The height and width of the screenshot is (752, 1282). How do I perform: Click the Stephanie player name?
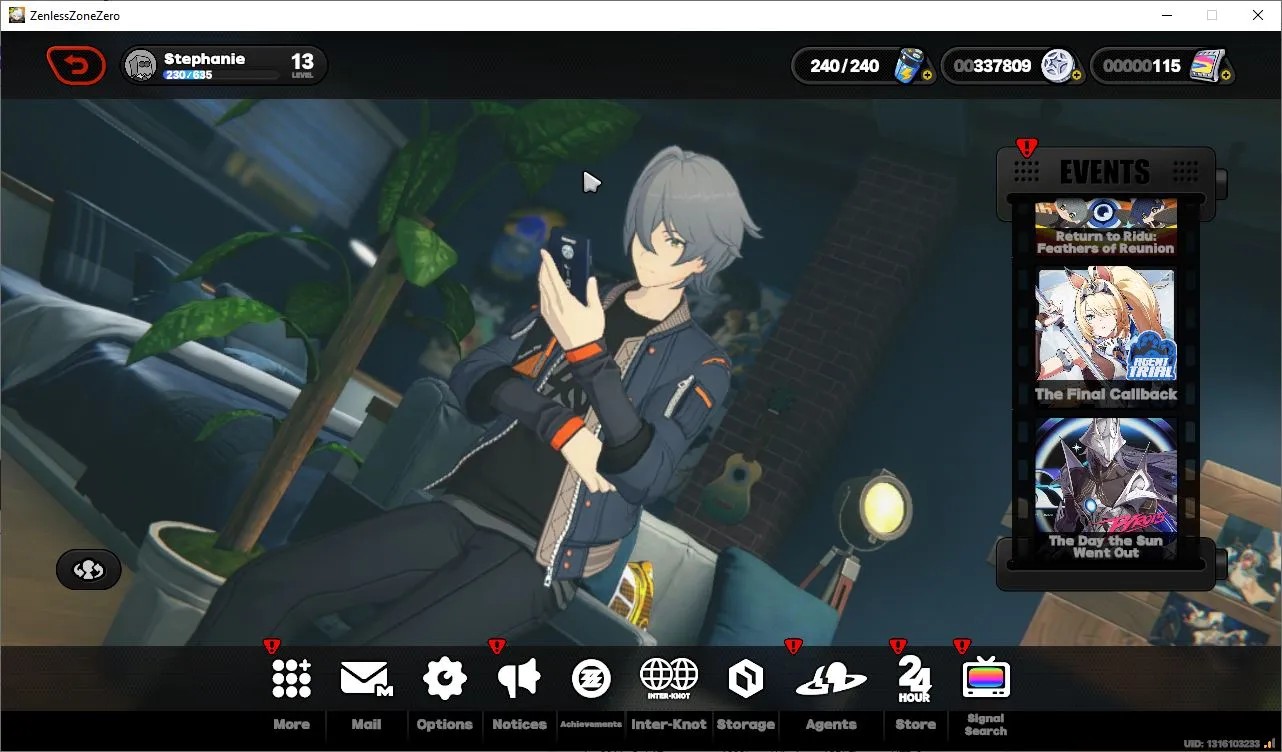[204, 59]
